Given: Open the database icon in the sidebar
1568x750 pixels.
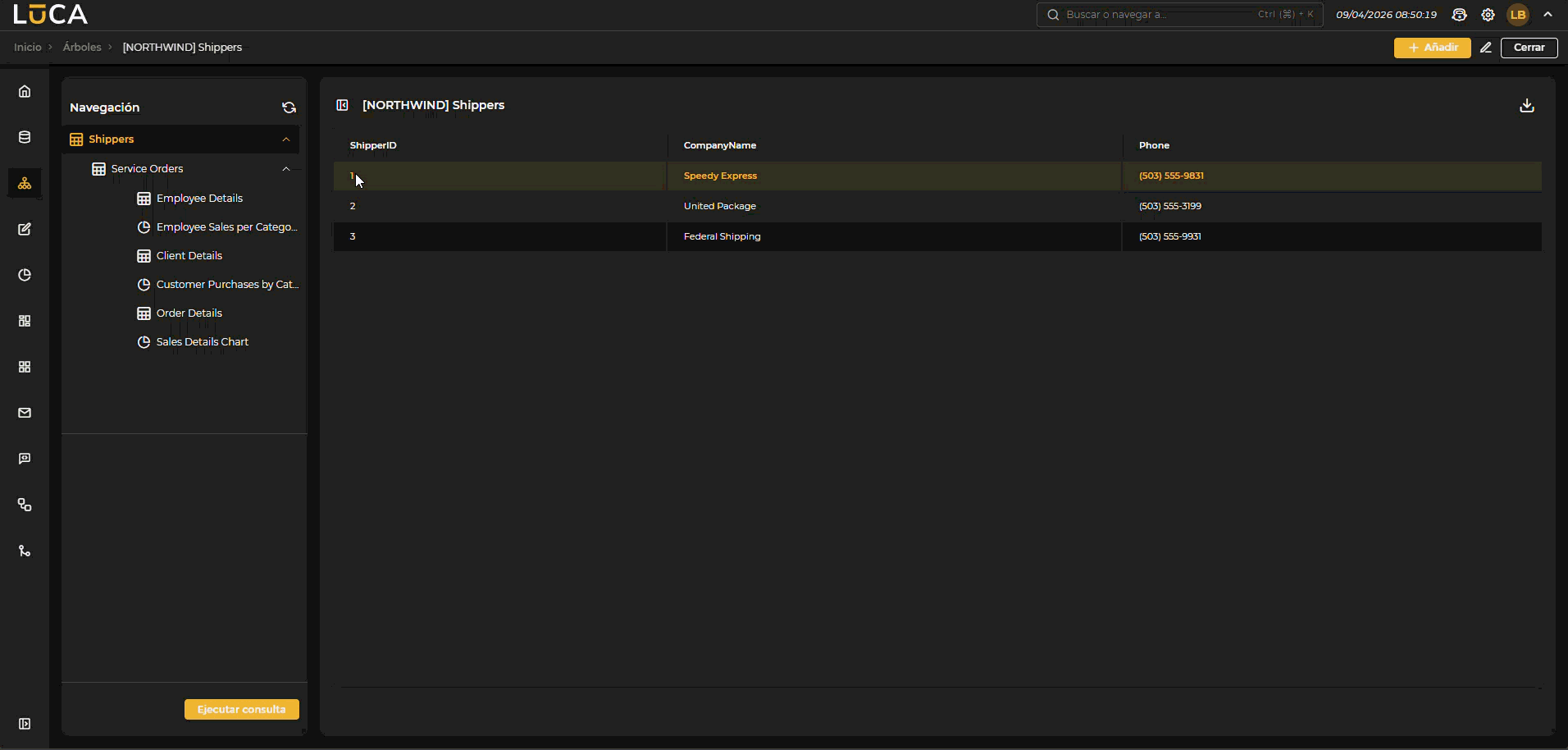Looking at the screenshot, I should pyautogui.click(x=25, y=137).
